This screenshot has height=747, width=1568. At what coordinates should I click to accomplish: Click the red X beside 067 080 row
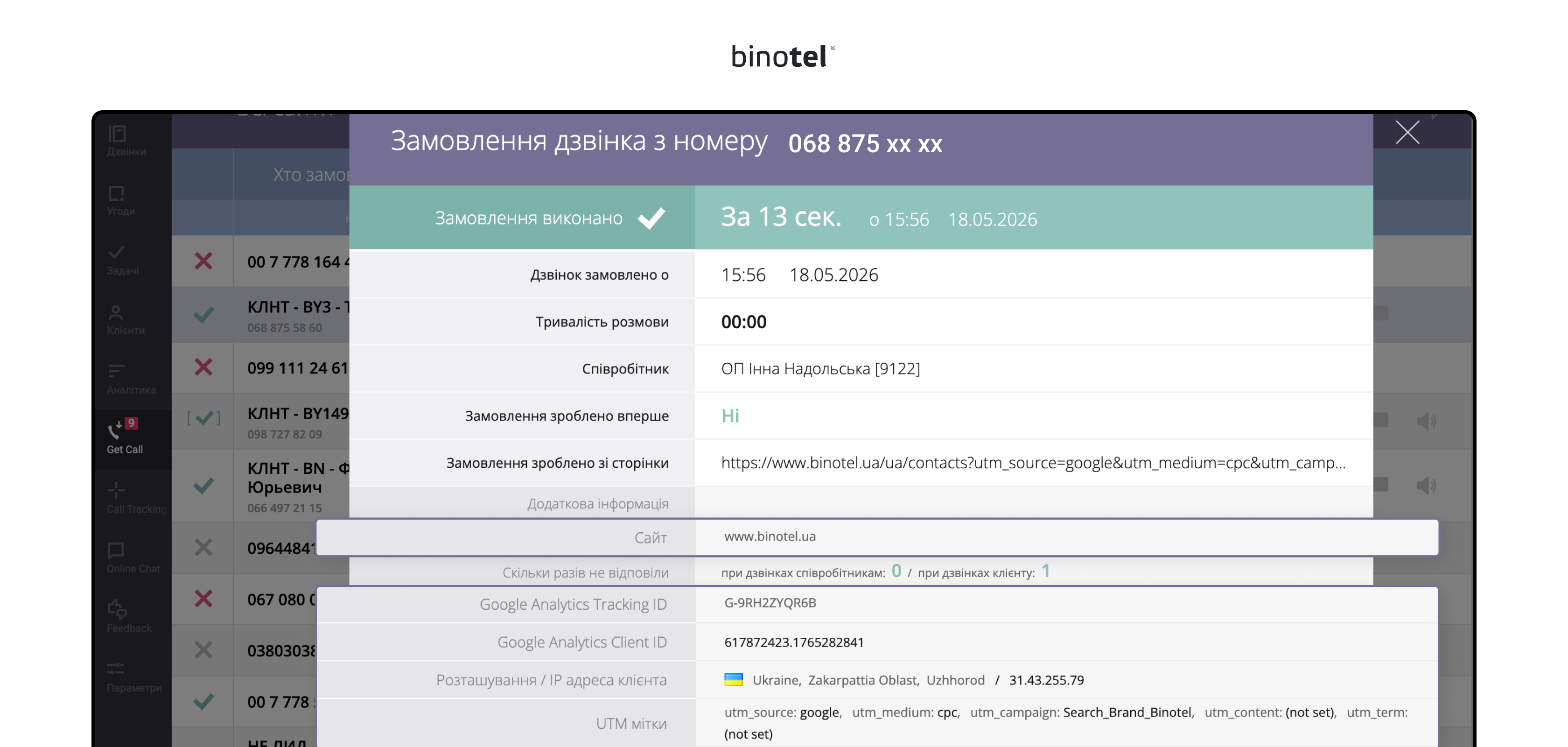(x=203, y=599)
